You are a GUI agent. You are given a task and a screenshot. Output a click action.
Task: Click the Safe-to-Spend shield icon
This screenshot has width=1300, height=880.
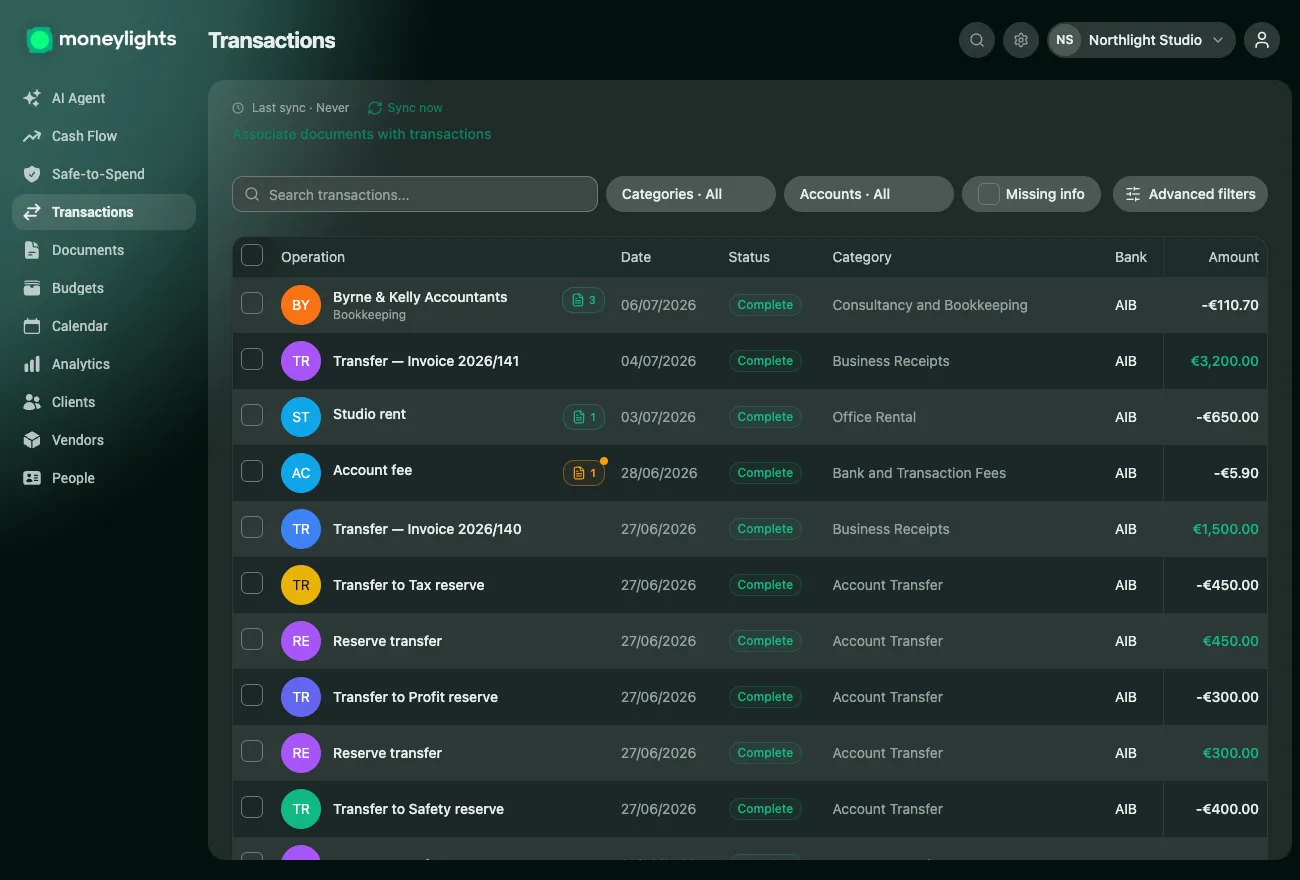(x=32, y=174)
